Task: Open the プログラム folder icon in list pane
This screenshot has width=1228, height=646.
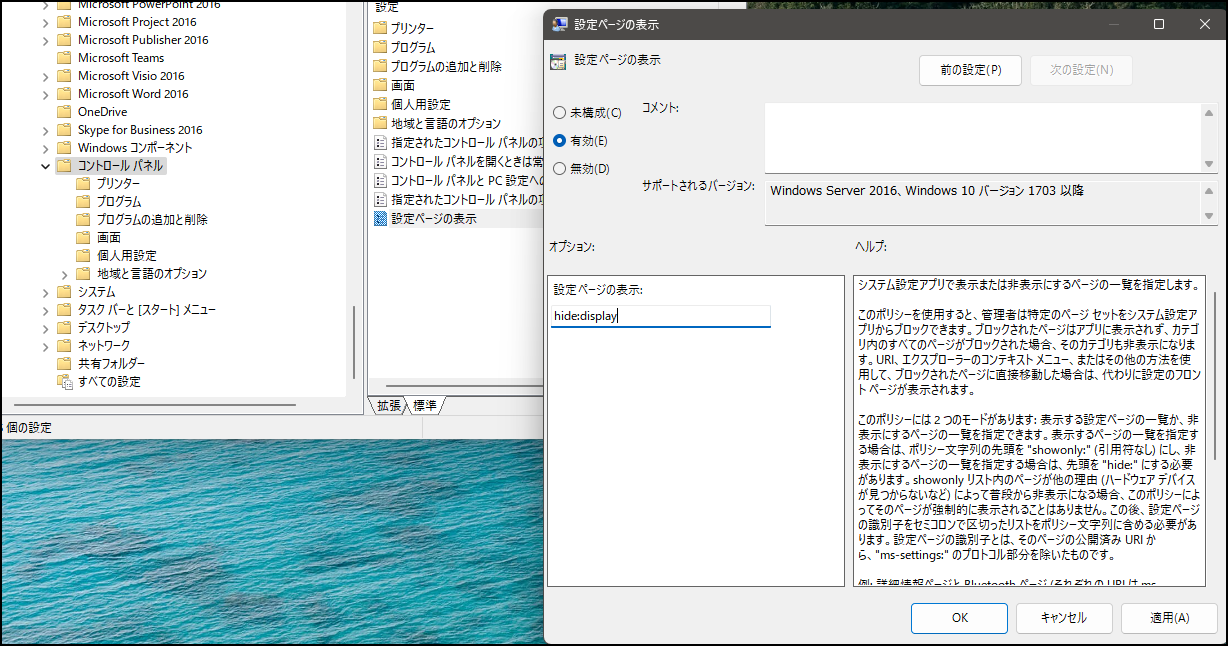Action: point(380,47)
